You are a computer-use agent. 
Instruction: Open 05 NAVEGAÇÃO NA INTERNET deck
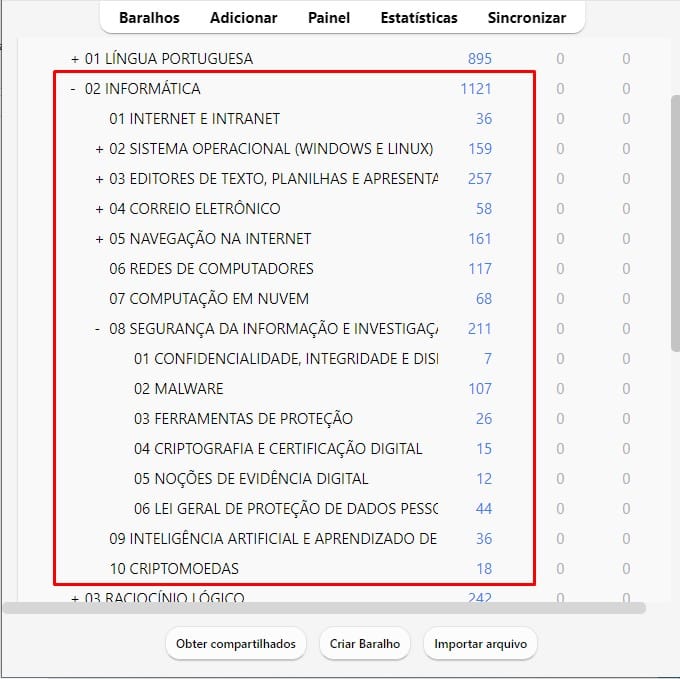click(210, 238)
